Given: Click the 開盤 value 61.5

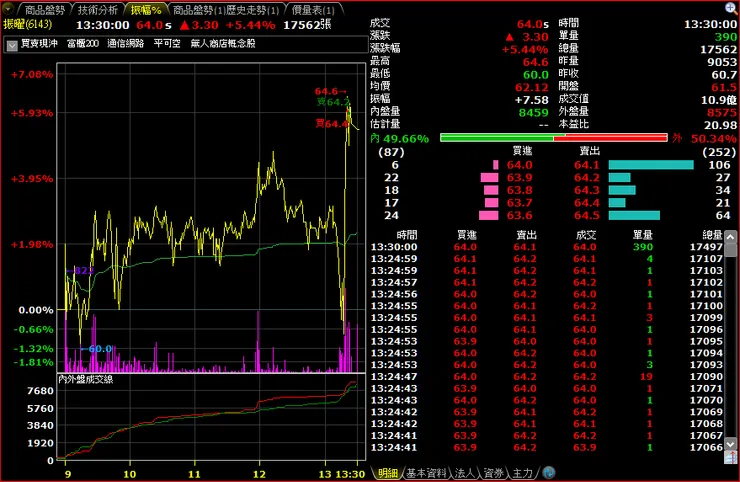Looking at the screenshot, I should (724, 88).
